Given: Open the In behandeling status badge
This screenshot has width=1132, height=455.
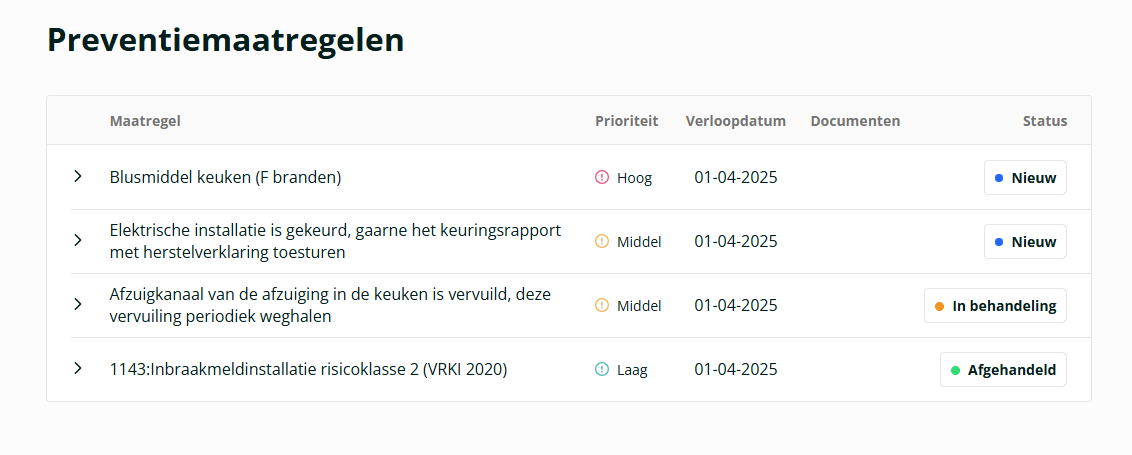Looking at the screenshot, I should pos(995,306).
